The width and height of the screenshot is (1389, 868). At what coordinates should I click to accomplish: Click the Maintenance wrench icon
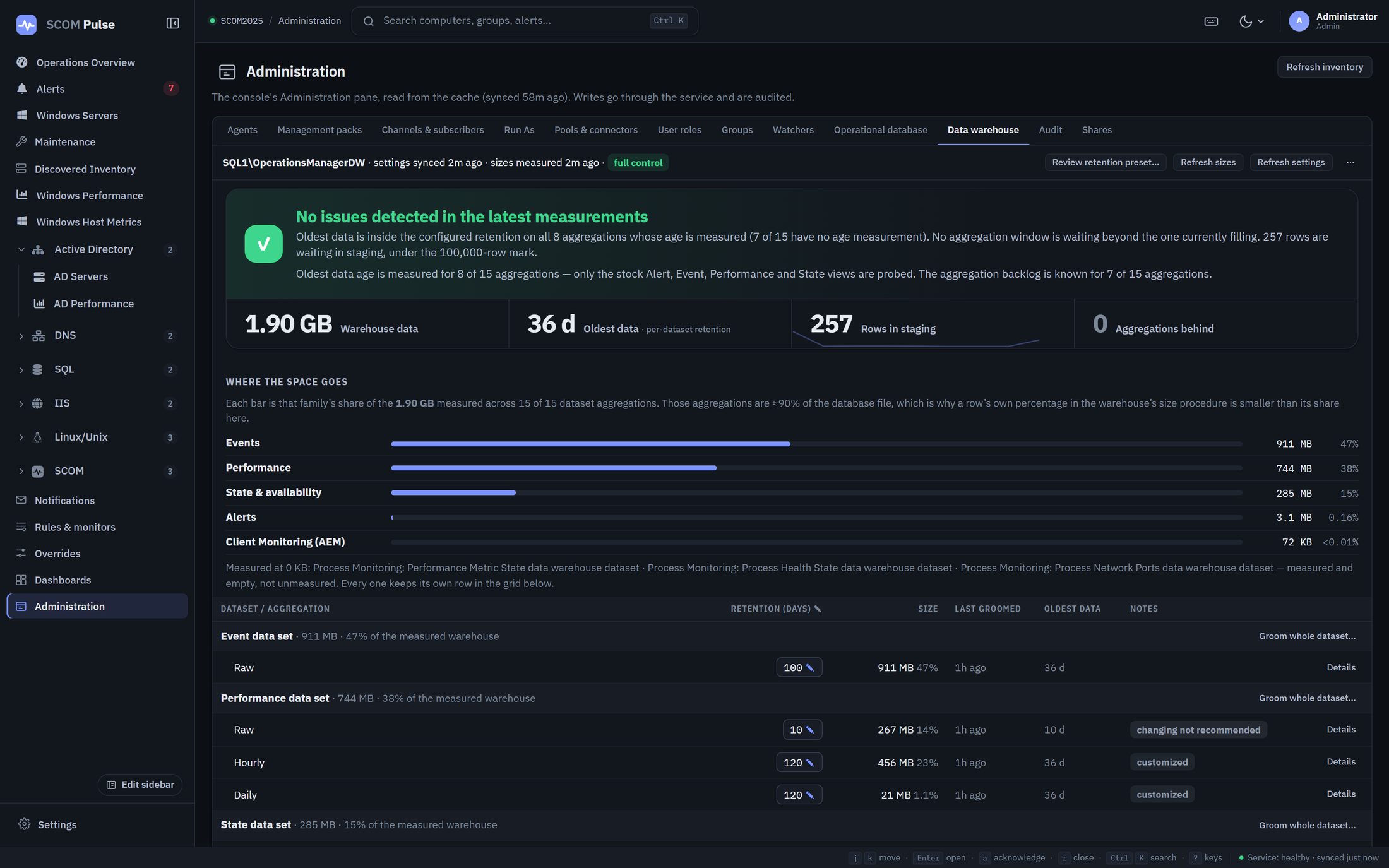tap(21, 142)
